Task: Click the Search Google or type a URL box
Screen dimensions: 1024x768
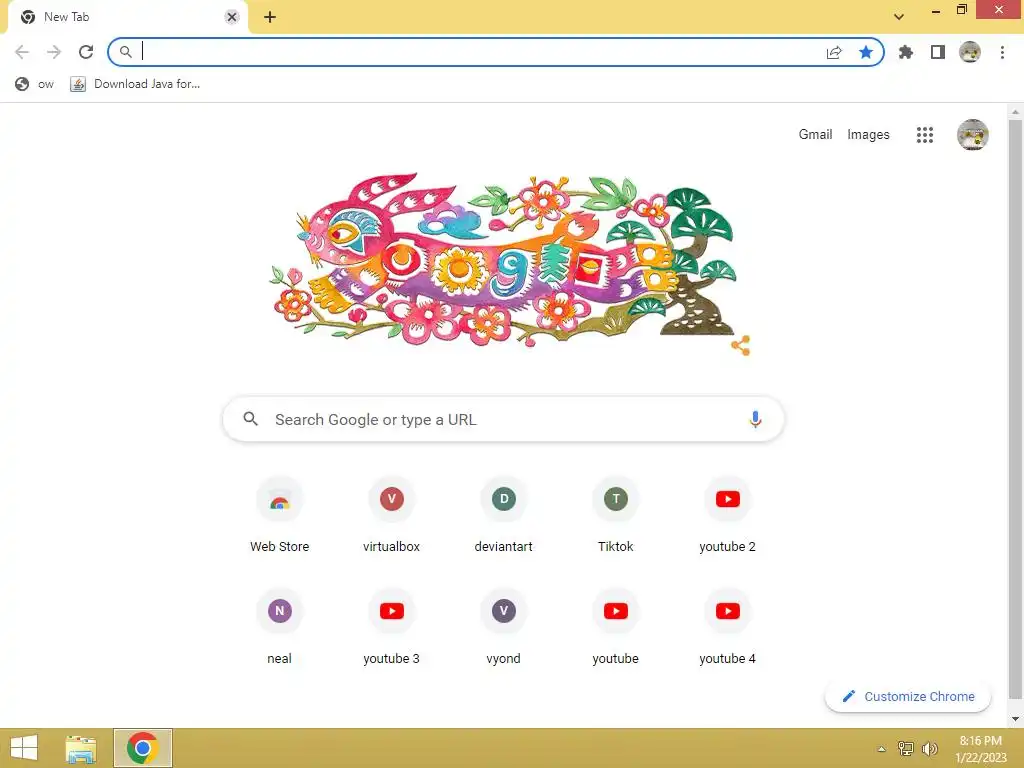Action: coord(503,419)
